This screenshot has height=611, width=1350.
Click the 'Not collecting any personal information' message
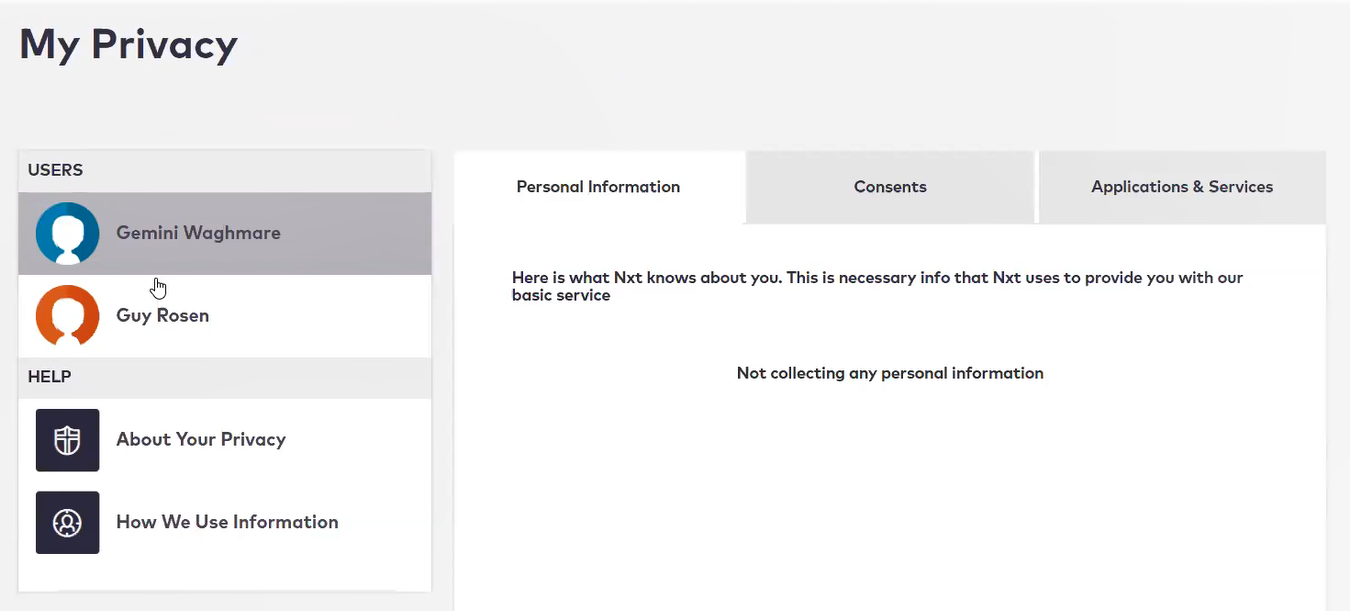(890, 373)
